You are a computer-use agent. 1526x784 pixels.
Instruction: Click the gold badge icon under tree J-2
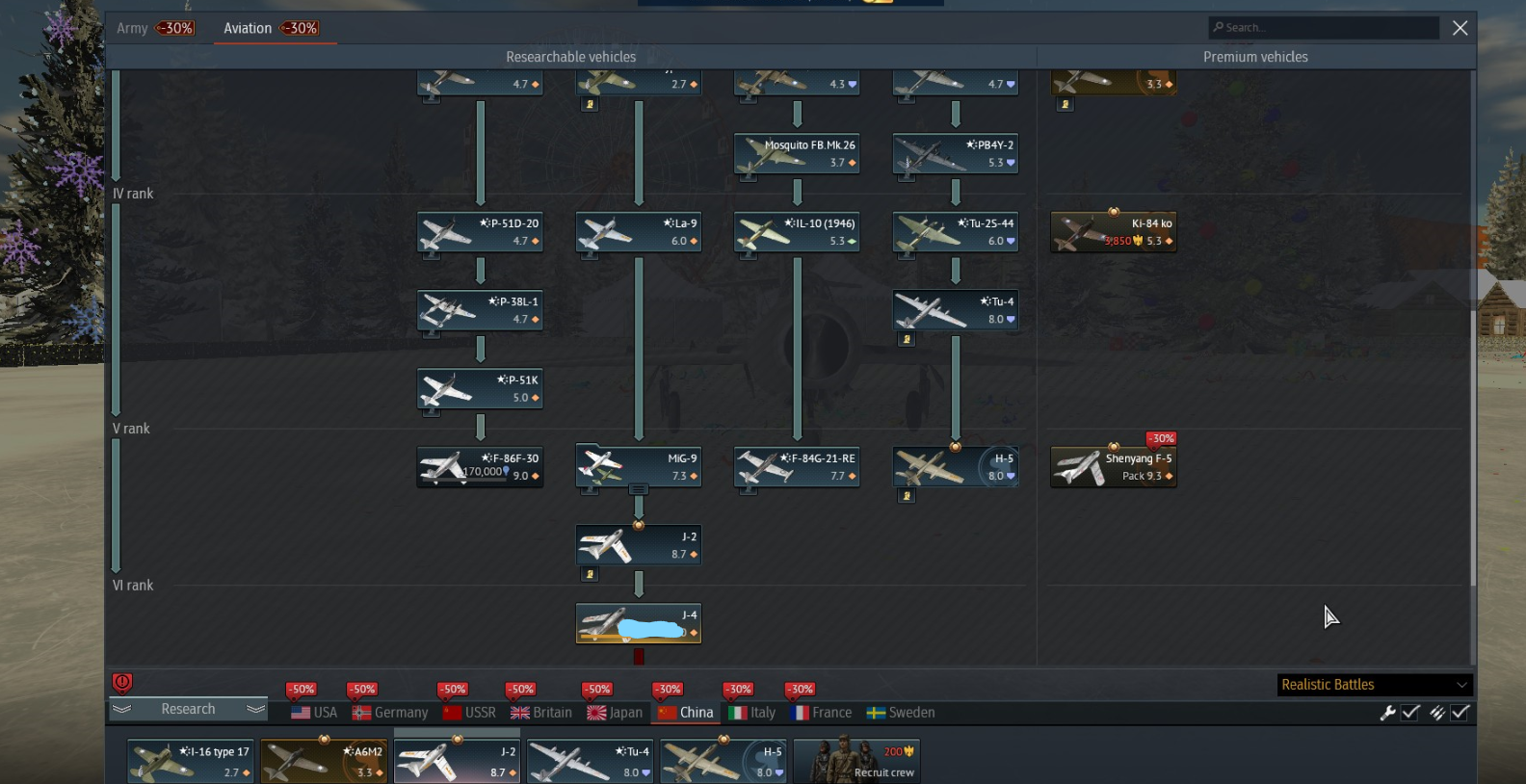[x=590, y=574]
